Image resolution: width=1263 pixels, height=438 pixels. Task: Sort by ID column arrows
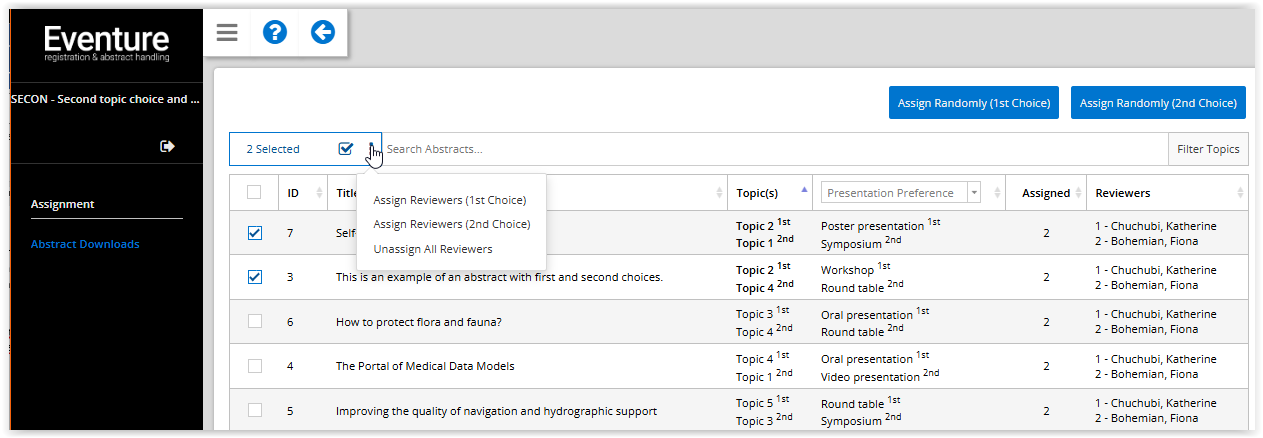click(319, 193)
